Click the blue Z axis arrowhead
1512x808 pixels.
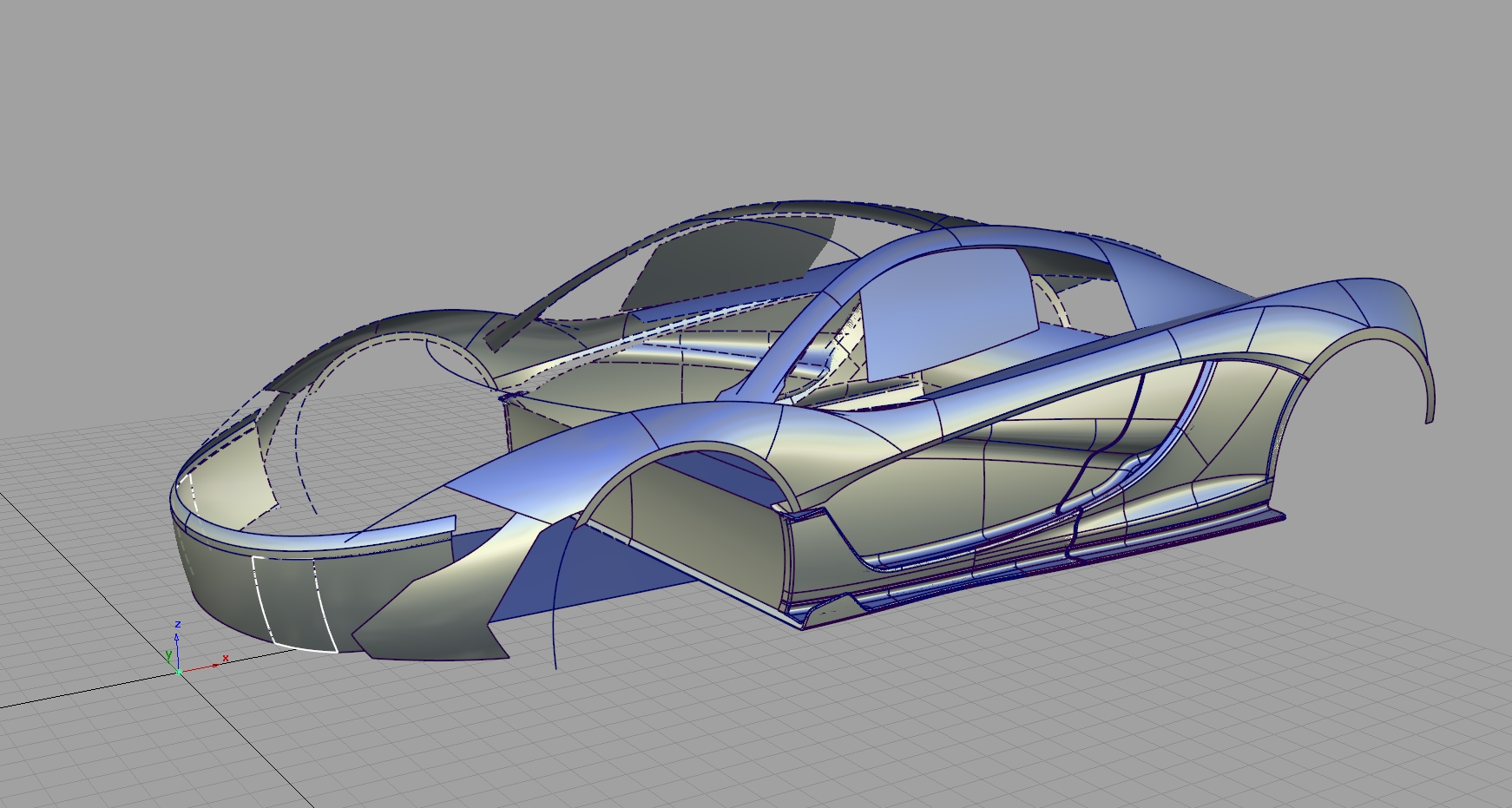177,638
